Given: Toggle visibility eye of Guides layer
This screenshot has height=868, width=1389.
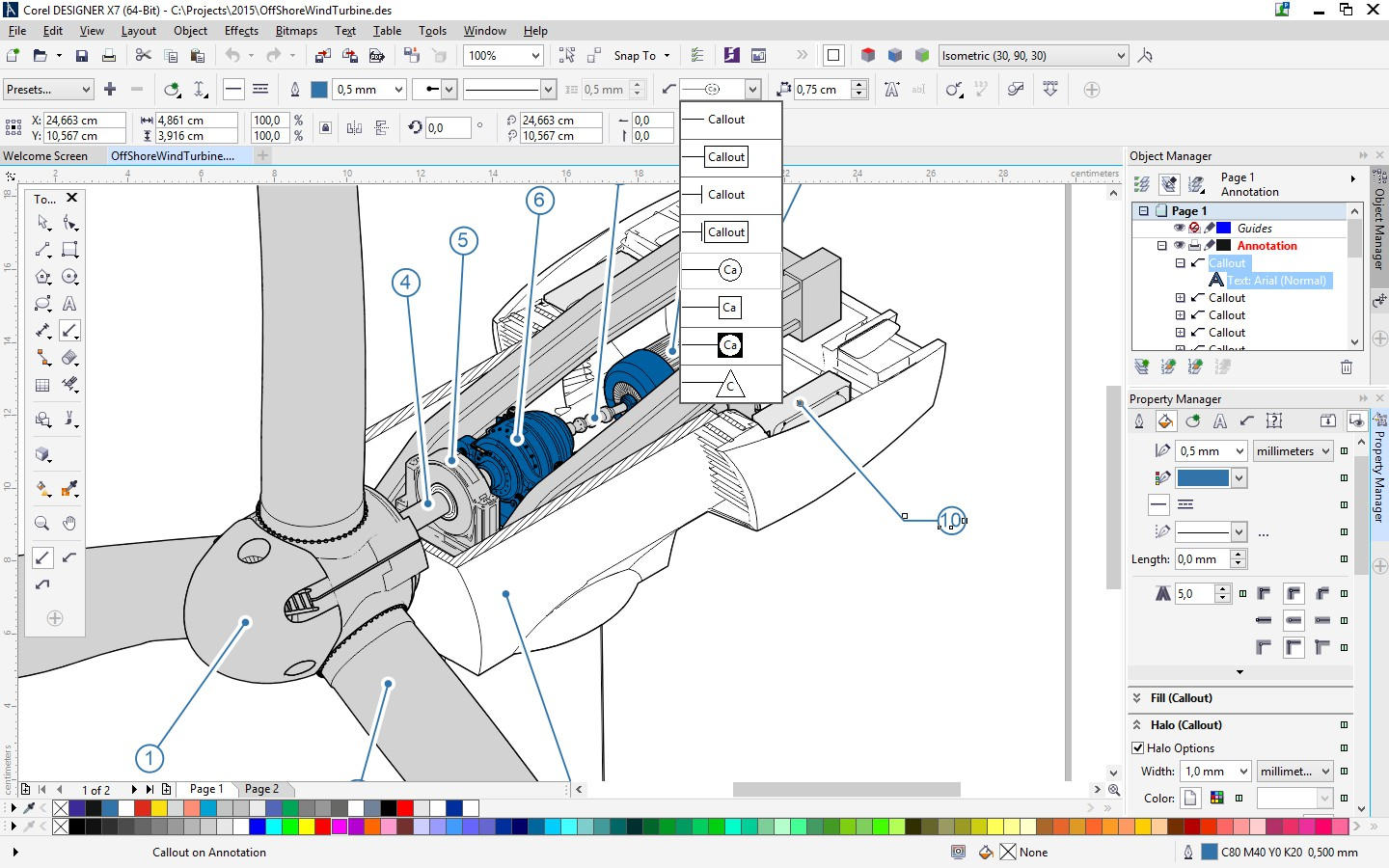Looking at the screenshot, I should 1179,229.
